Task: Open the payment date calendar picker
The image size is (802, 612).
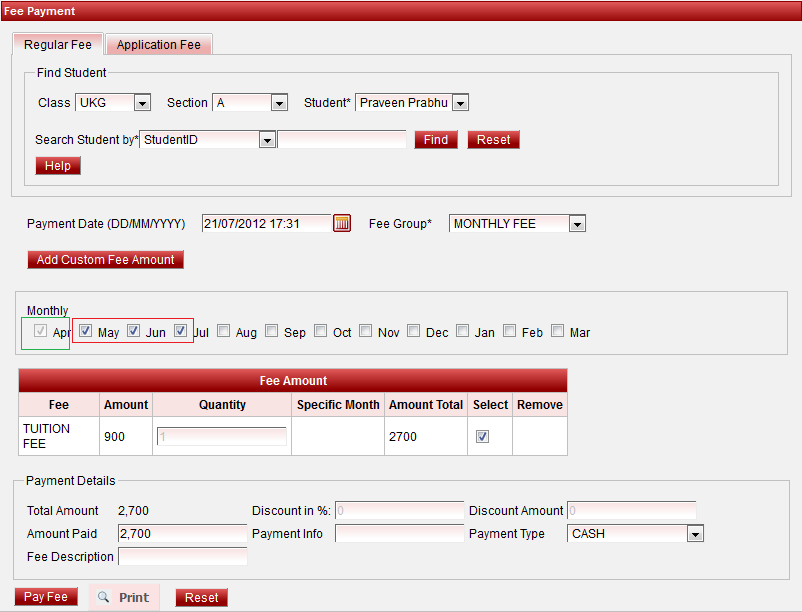Action: pos(342,224)
